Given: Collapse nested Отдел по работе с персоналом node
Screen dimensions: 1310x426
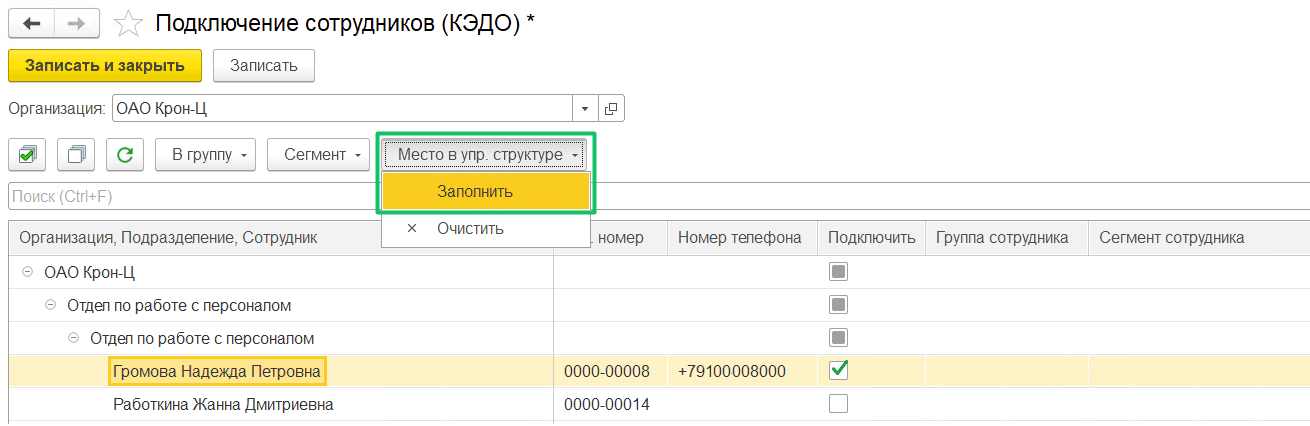Looking at the screenshot, I should (x=73, y=338).
